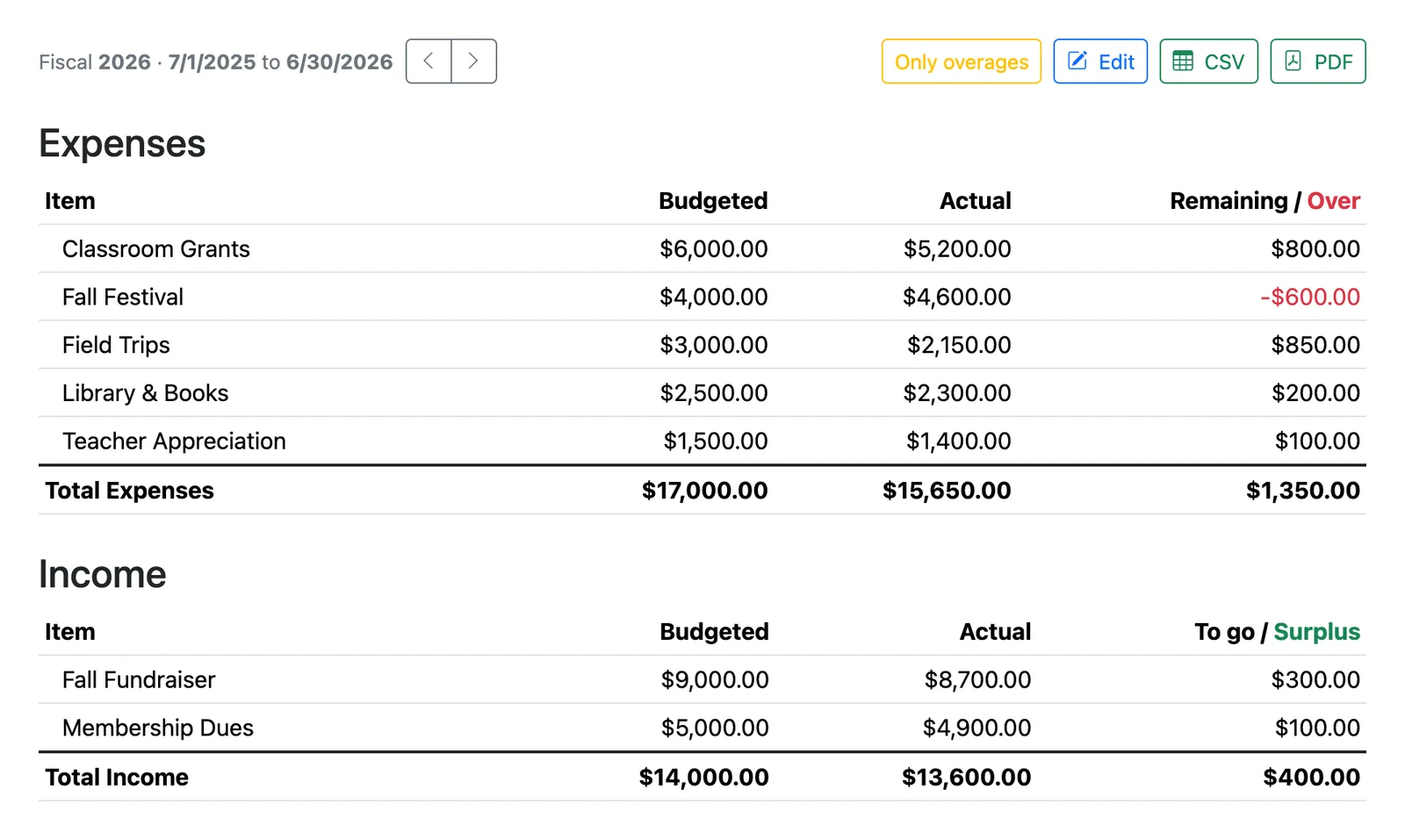Click Classroom Grants $800.00 remaining value
The image size is (1405, 840).
(1315, 248)
